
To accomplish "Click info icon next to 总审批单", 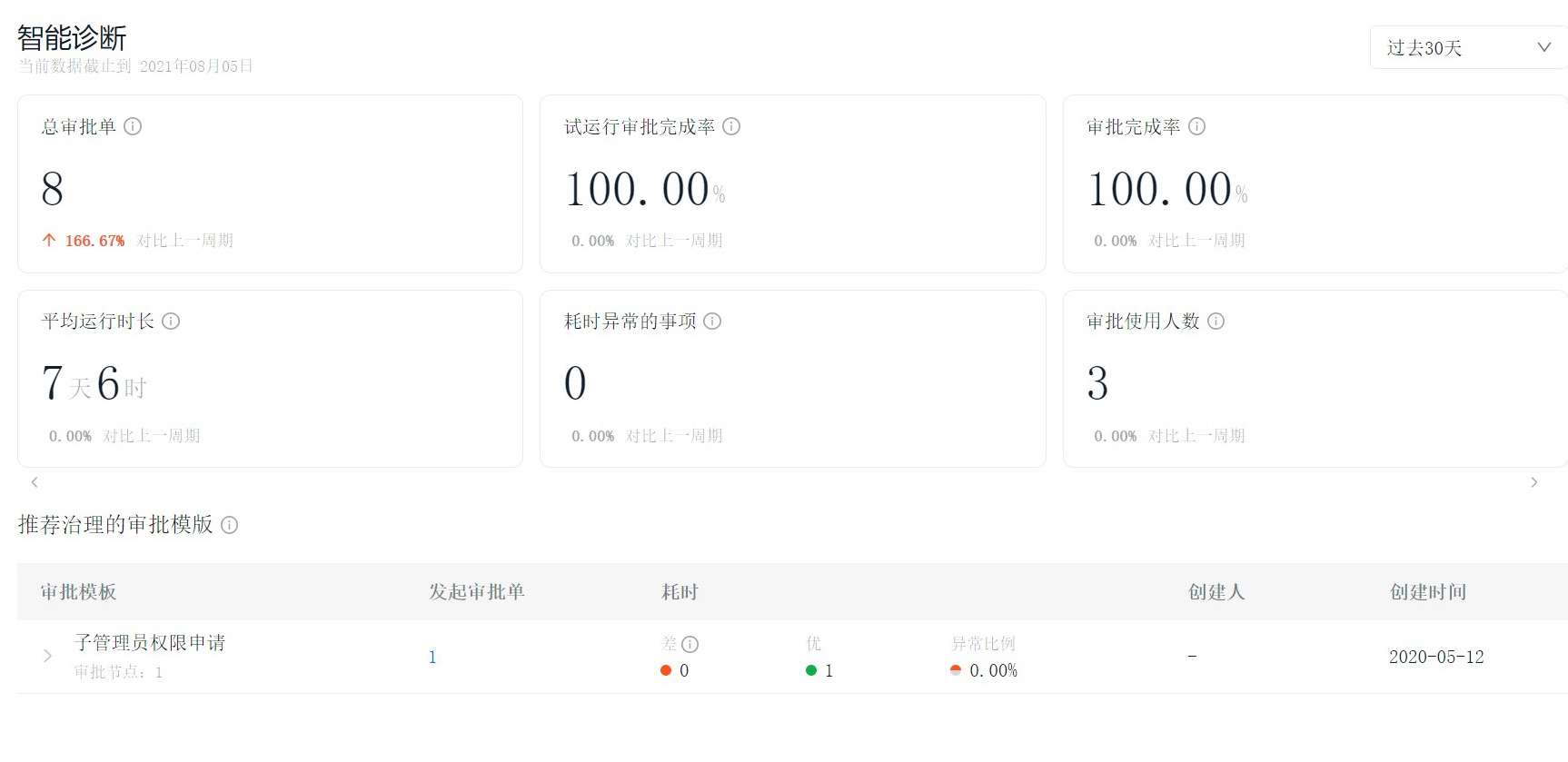I will [x=133, y=126].
